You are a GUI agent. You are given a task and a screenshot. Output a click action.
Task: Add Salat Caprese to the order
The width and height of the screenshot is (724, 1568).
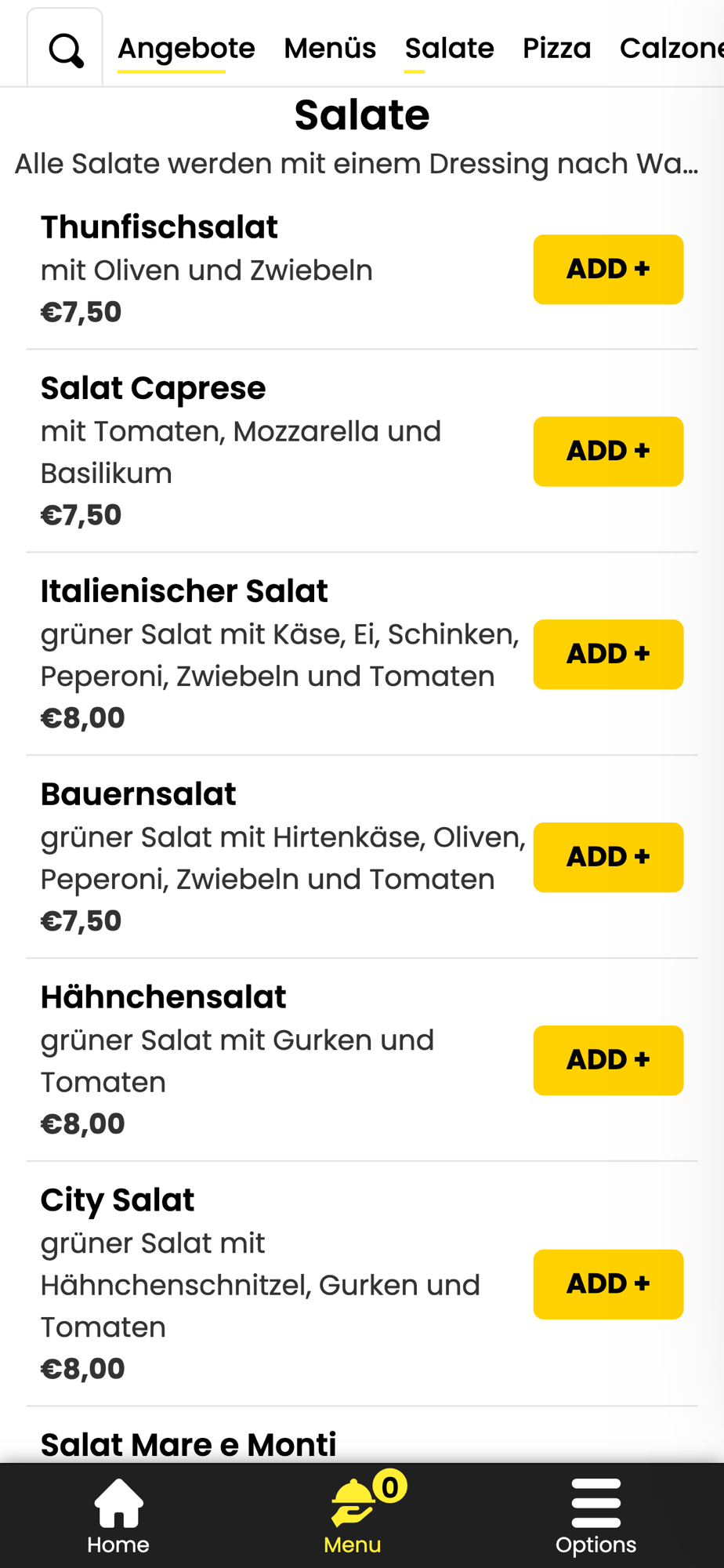pos(608,451)
